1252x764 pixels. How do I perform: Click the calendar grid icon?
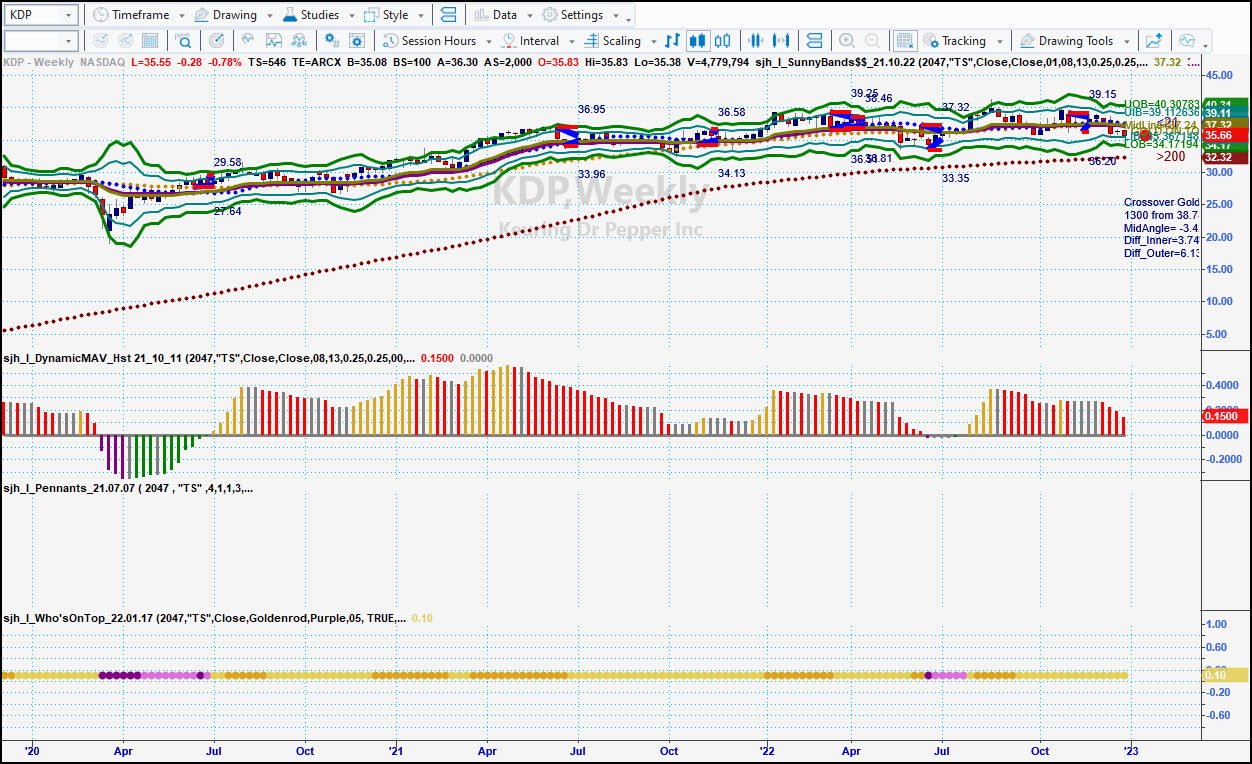tap(150, 41)
